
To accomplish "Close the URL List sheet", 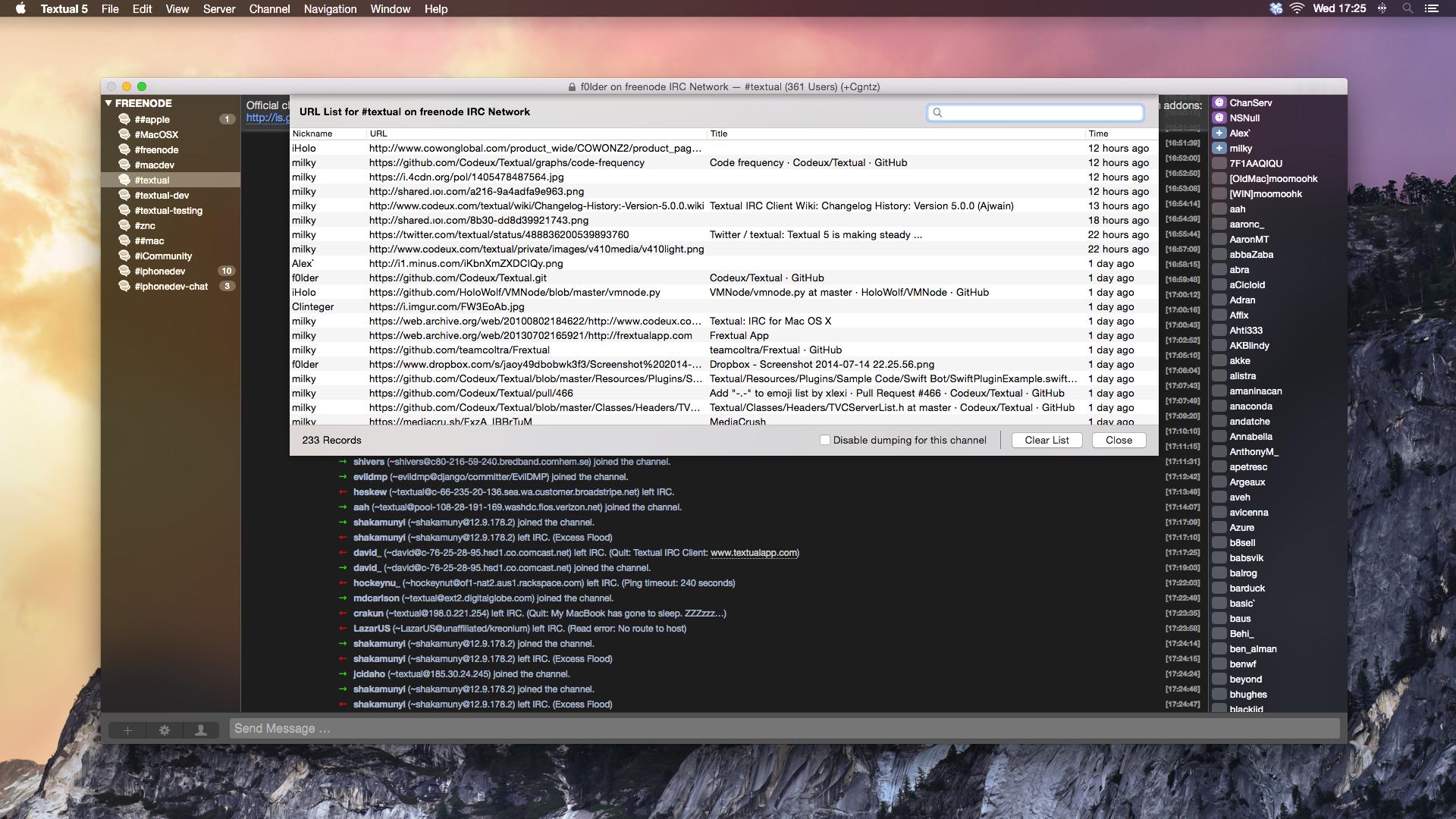I will (x=1119, y=440).
